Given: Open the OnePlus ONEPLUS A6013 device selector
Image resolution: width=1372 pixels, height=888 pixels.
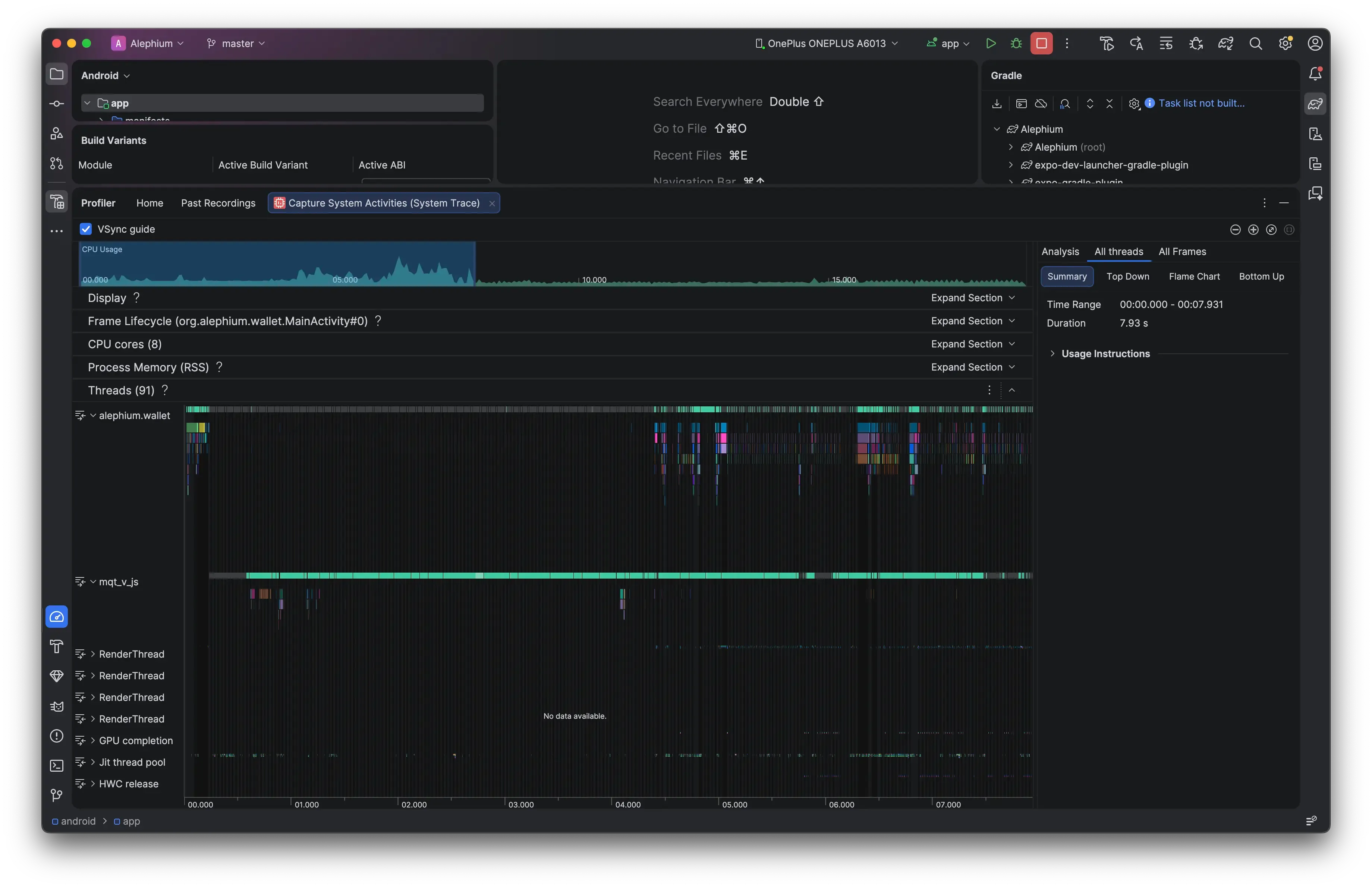Looking at the screenshot, I should click(x=827, y=43).
